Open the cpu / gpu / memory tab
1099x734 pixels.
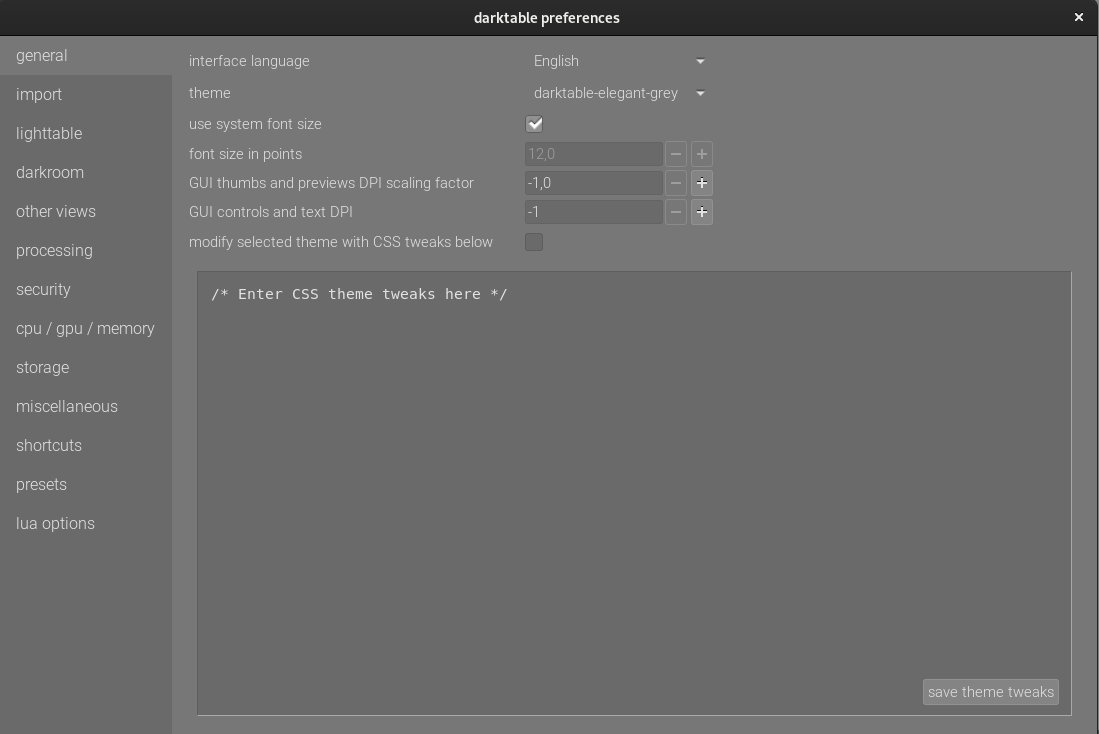[86, 329]
